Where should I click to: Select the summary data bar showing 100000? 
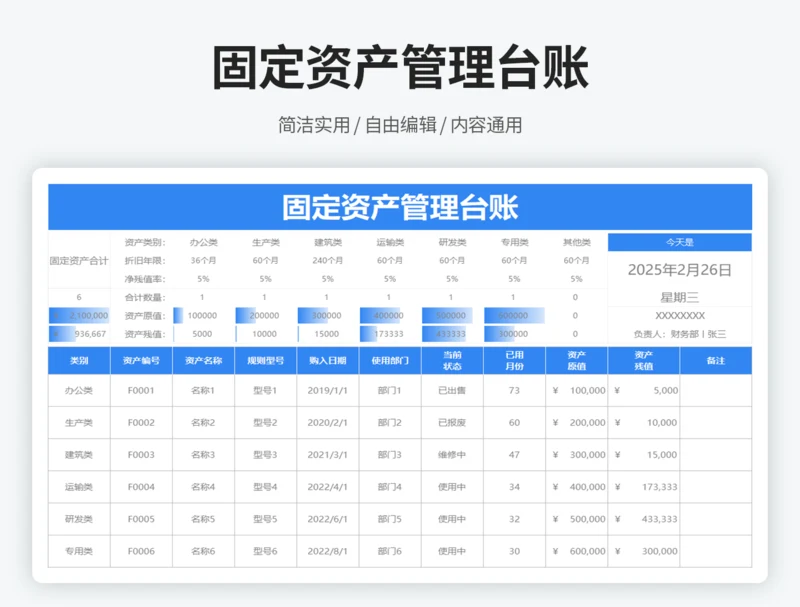click(x=203, y=316)
